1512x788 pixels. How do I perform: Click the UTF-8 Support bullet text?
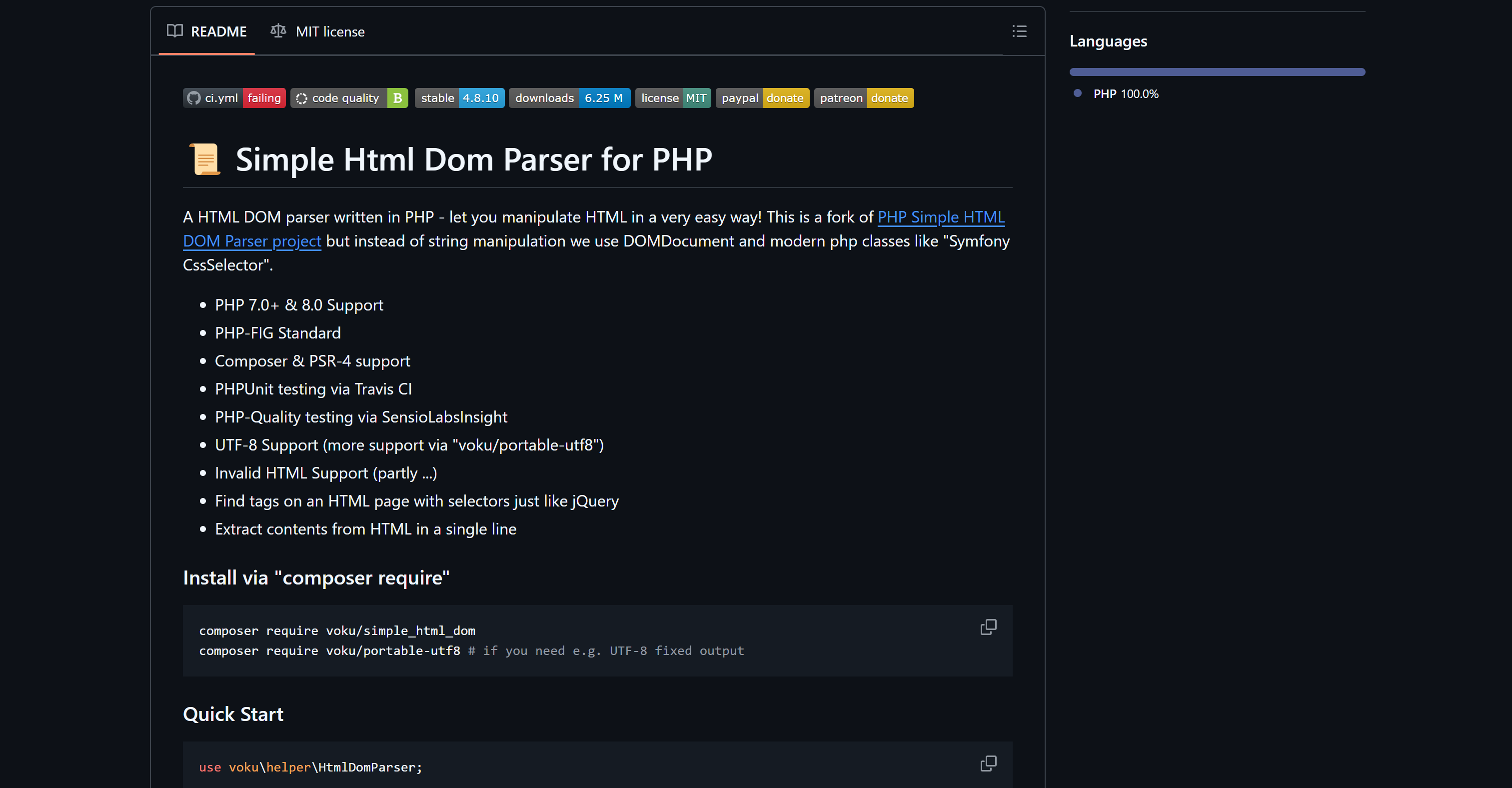(x=409, y=445)
